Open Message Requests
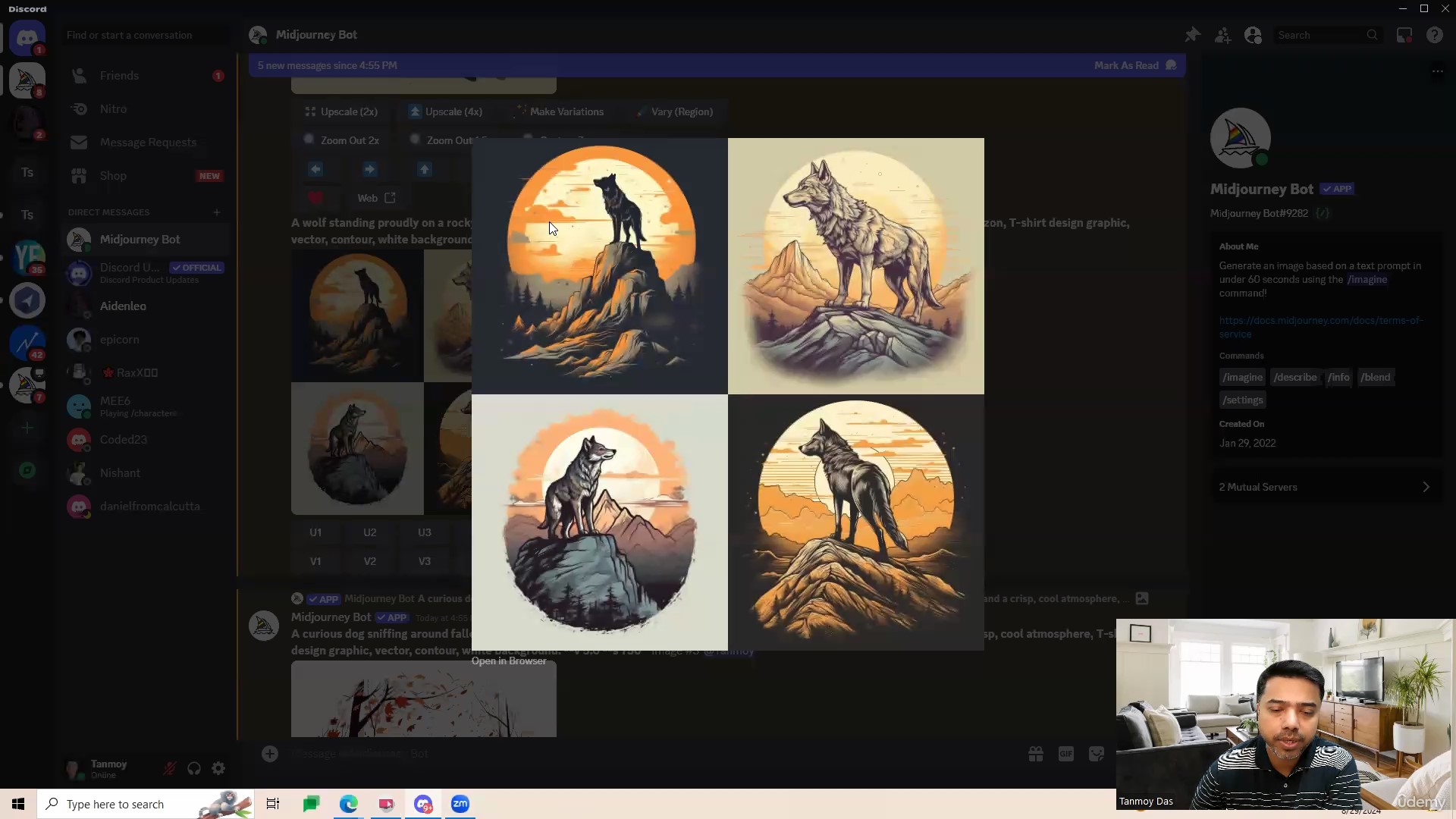1456x819 pixels. tap(146, 143)
